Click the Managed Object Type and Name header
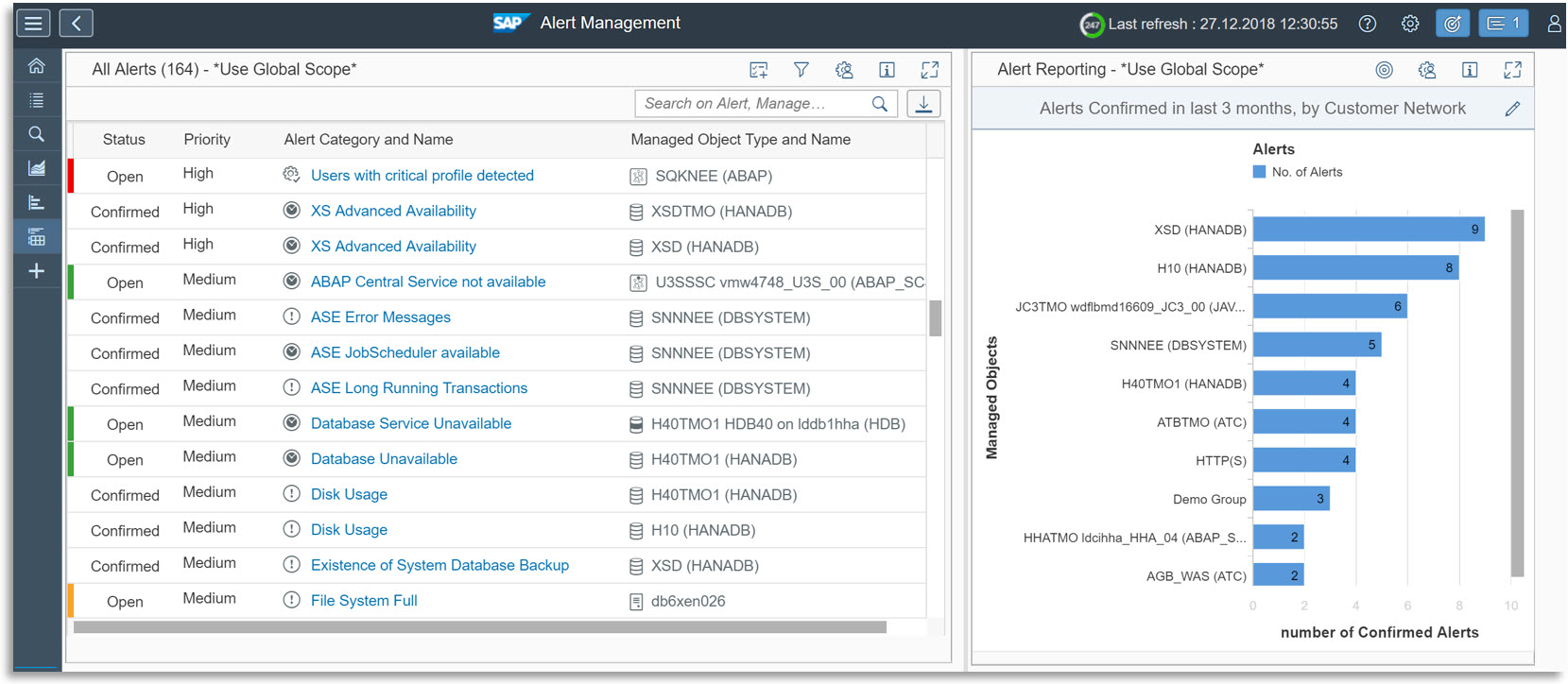Viewport: 1568px width, 684px height. (x=741, y=140)
